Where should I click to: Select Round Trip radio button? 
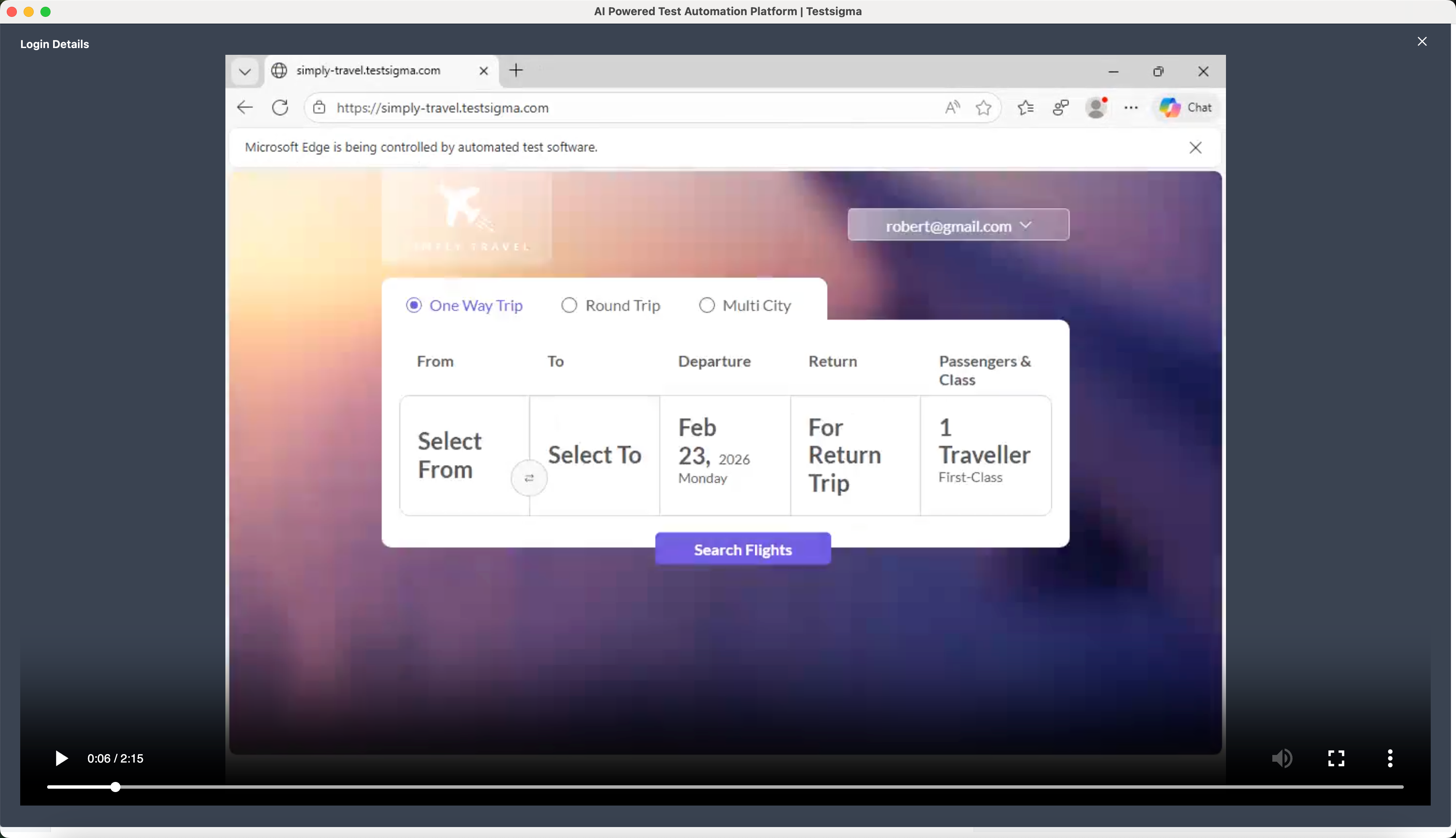pyautogui.click(x=569, y=305)
